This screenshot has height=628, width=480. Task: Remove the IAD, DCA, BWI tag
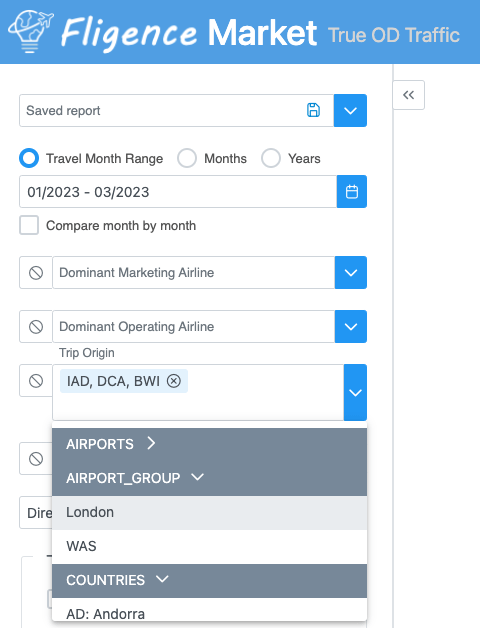[x=173, y=381]
